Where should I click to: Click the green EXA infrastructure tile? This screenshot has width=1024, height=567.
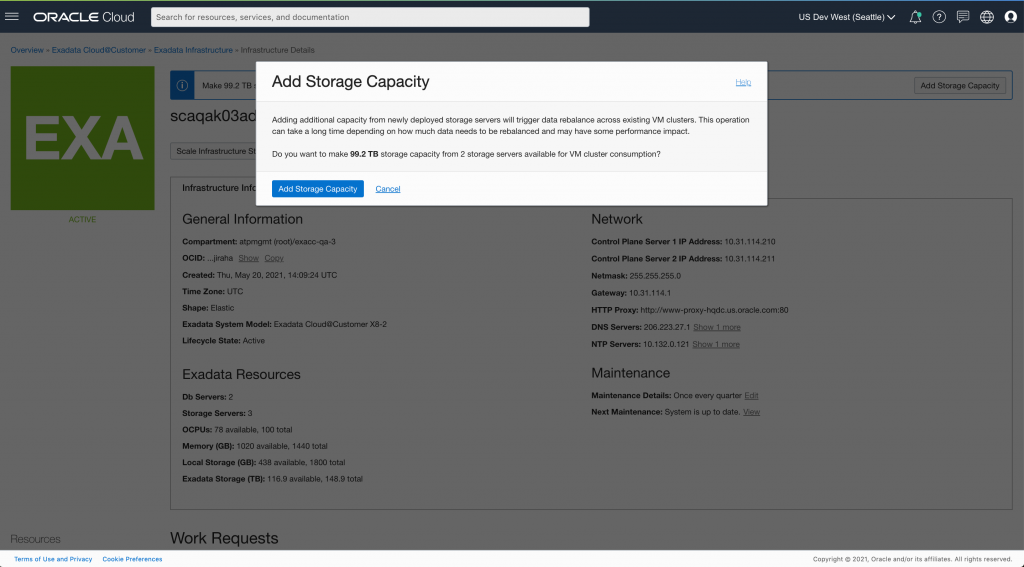[82, 138]
